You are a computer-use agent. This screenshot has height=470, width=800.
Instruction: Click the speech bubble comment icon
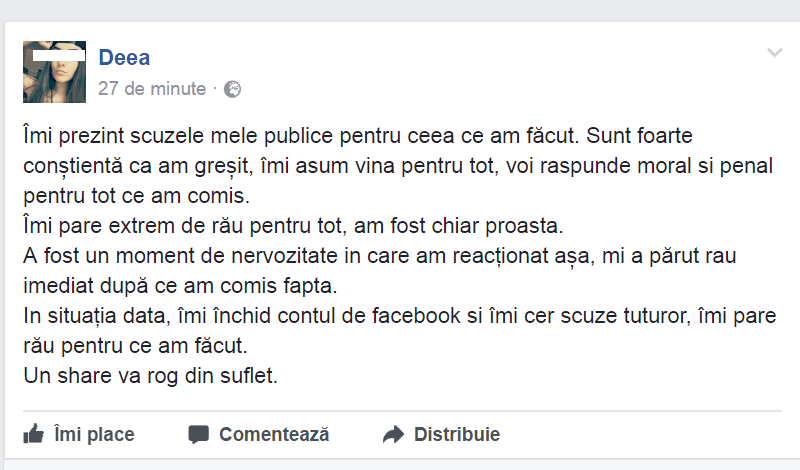pos(198,435)
